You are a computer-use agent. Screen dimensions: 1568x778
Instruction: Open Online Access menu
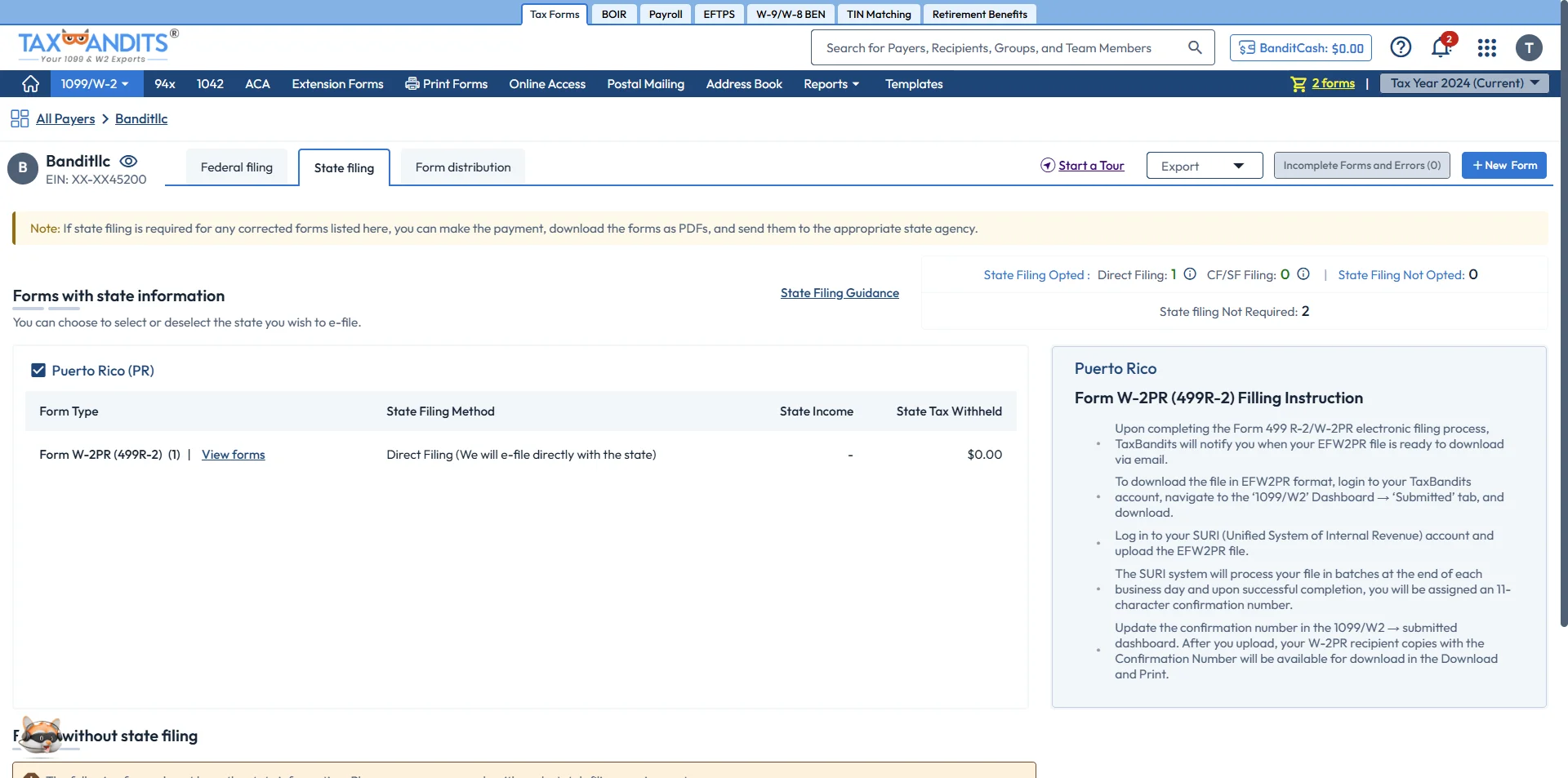(x=547, y=84)
